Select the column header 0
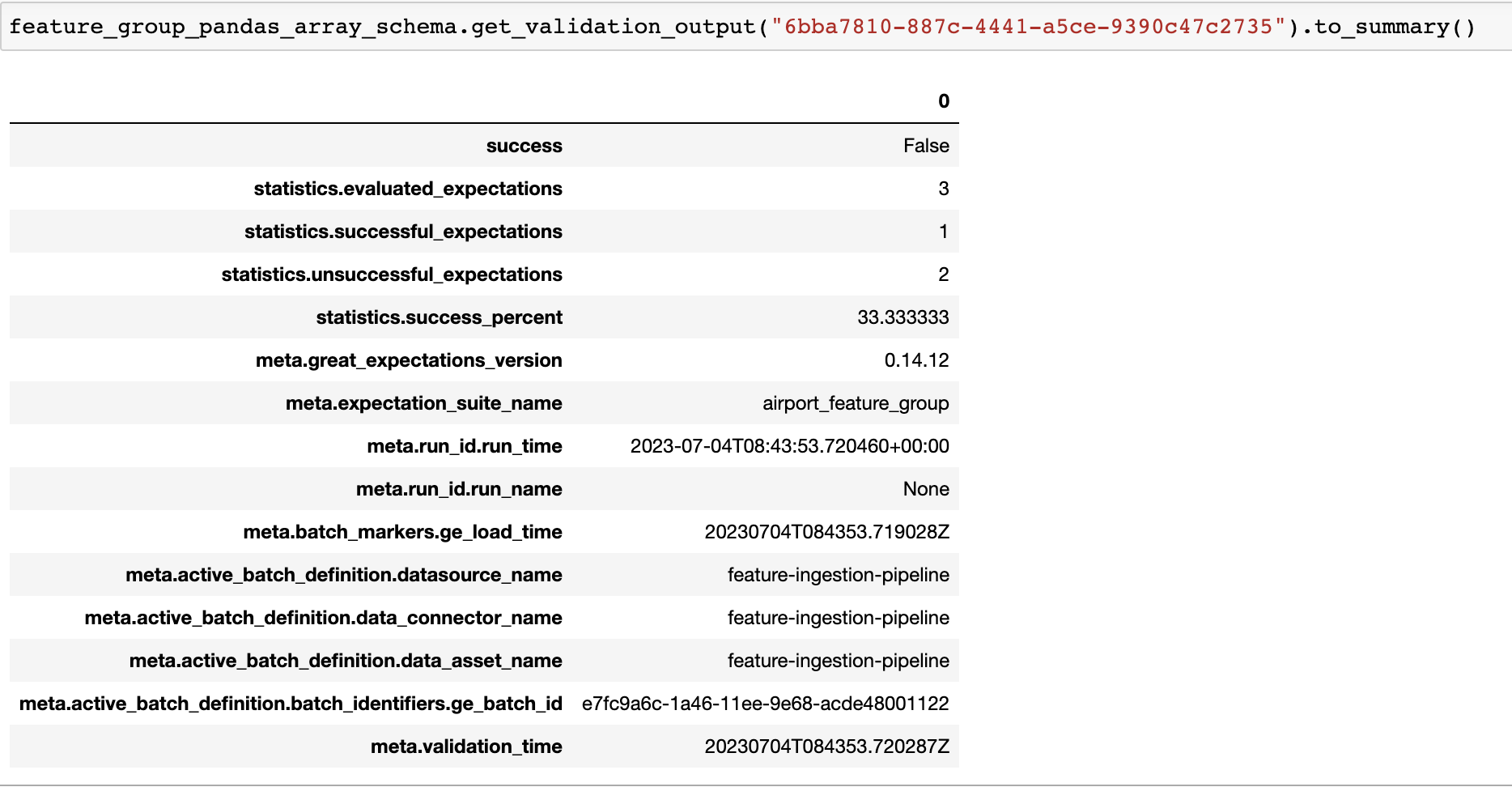The width and height of the screenshot is (1512, 787). click(943, 101)
